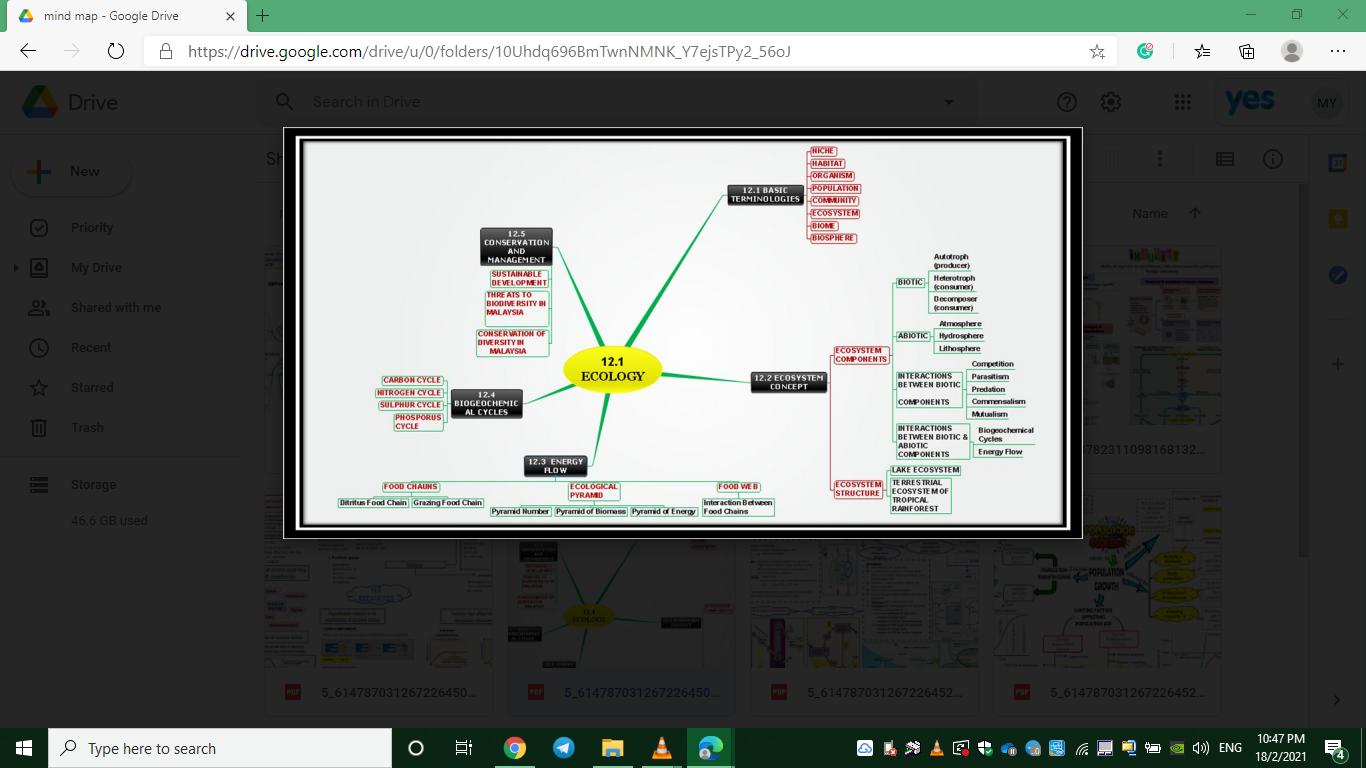This screenshot has height=768, width=1366.
Task: Open the Favorites list icon
Action: point(1202,51)
